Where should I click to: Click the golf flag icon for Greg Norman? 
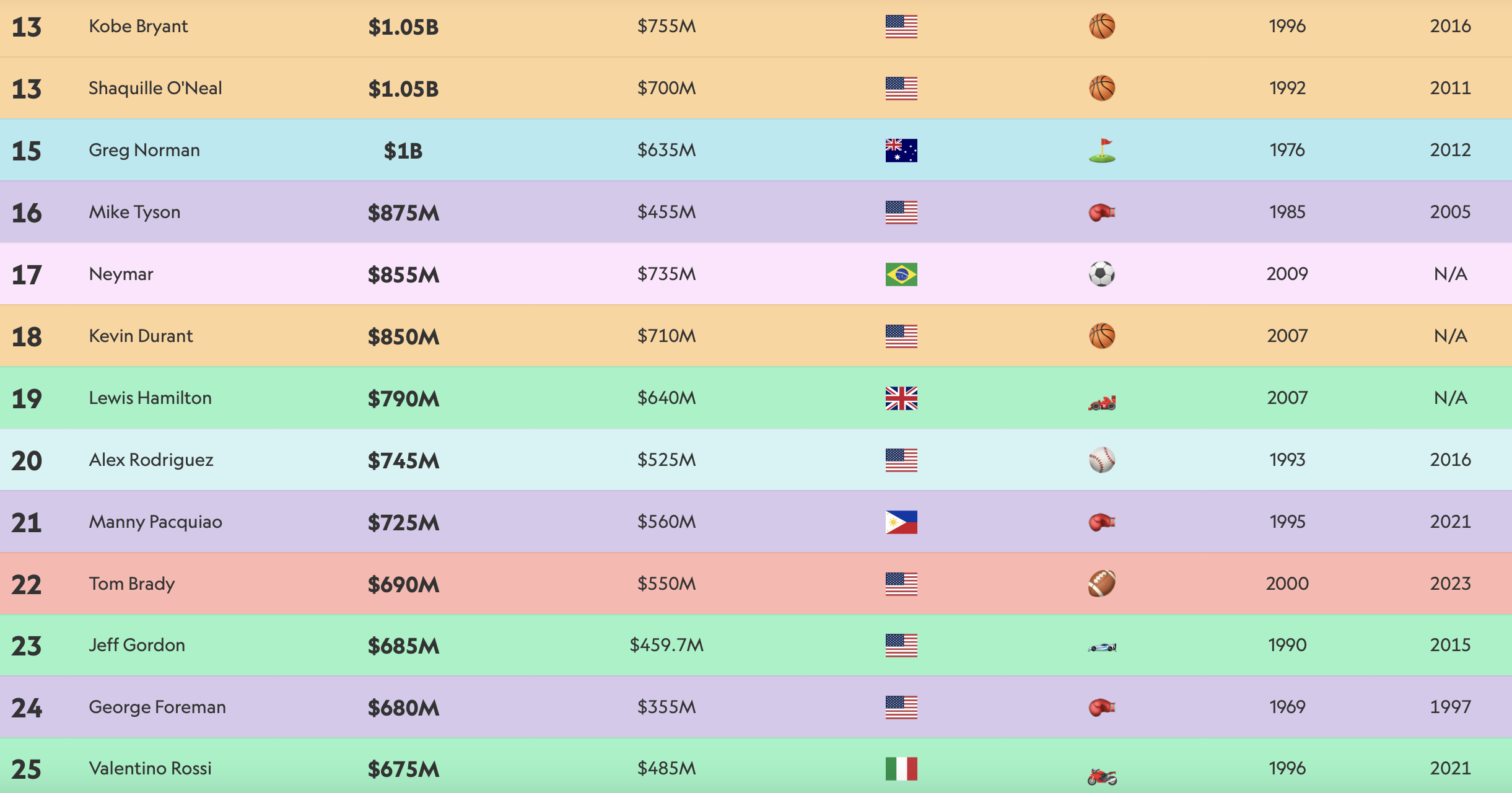(x=1102, y=151)
